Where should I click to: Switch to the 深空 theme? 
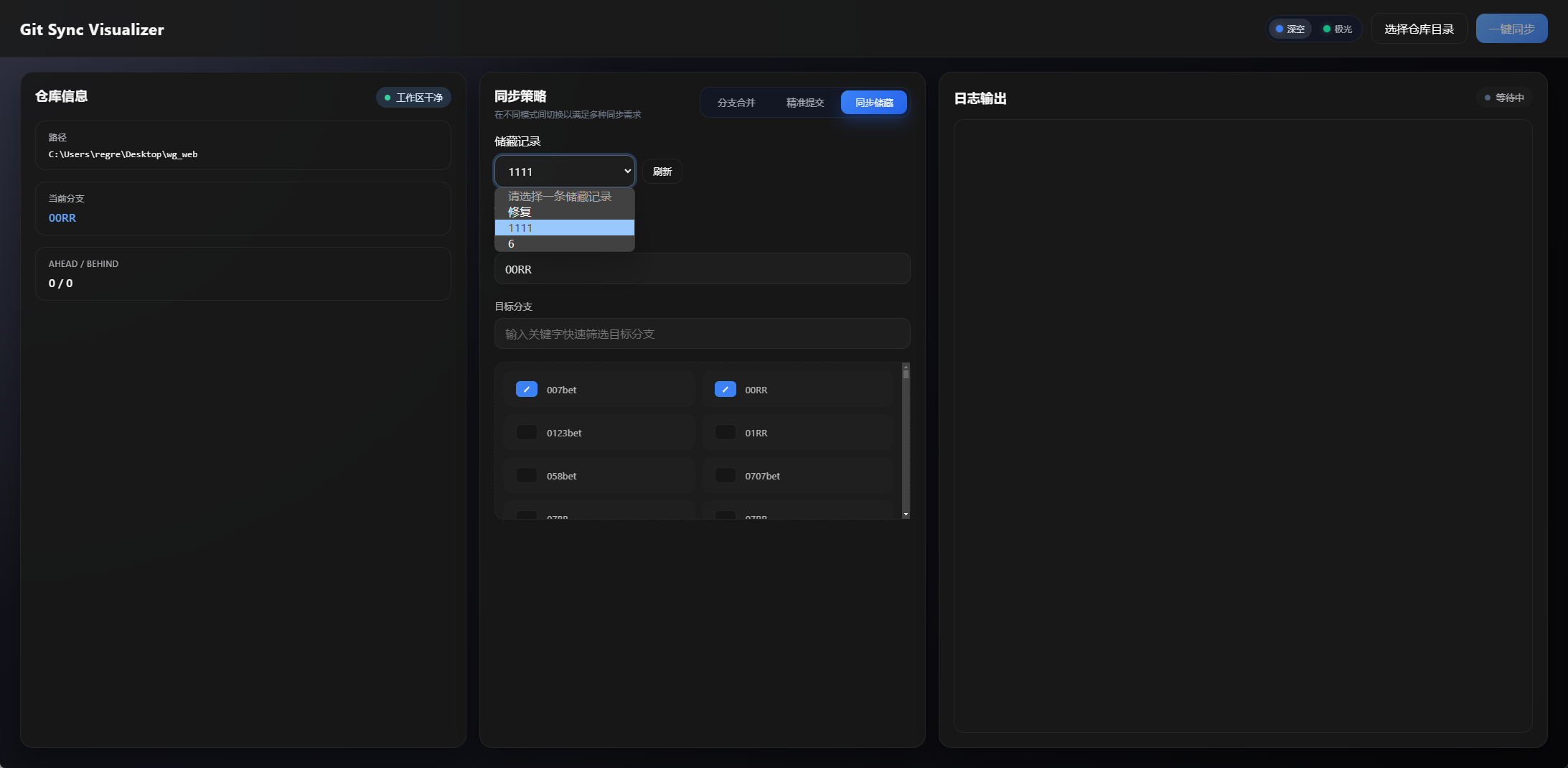(x=1290, y=29)
